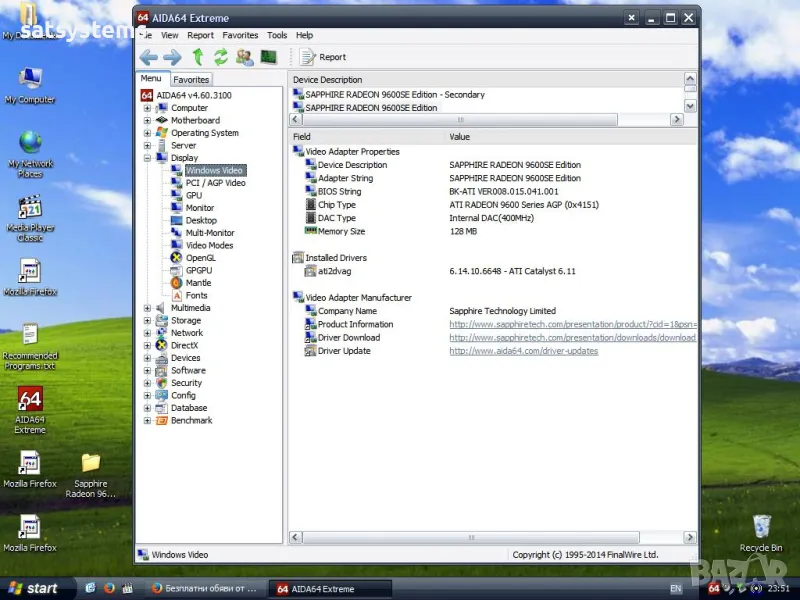The image size is (800, 600).
Task: Open the Recycle Bin desktop icon
Action: [761, 527]
